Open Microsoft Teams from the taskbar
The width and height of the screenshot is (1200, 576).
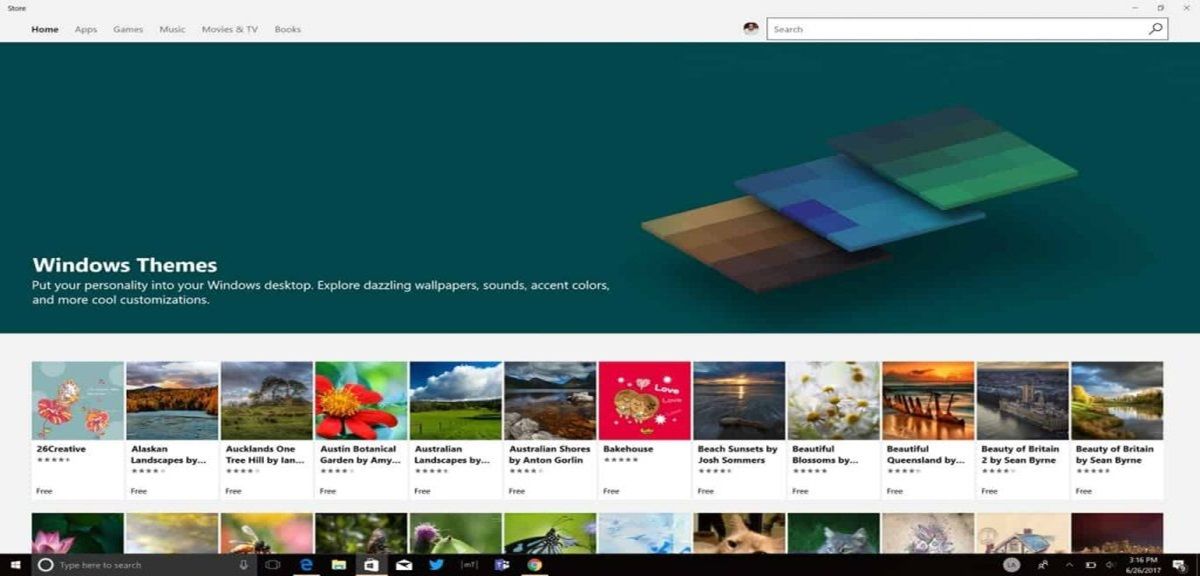[x=502, y=565]
